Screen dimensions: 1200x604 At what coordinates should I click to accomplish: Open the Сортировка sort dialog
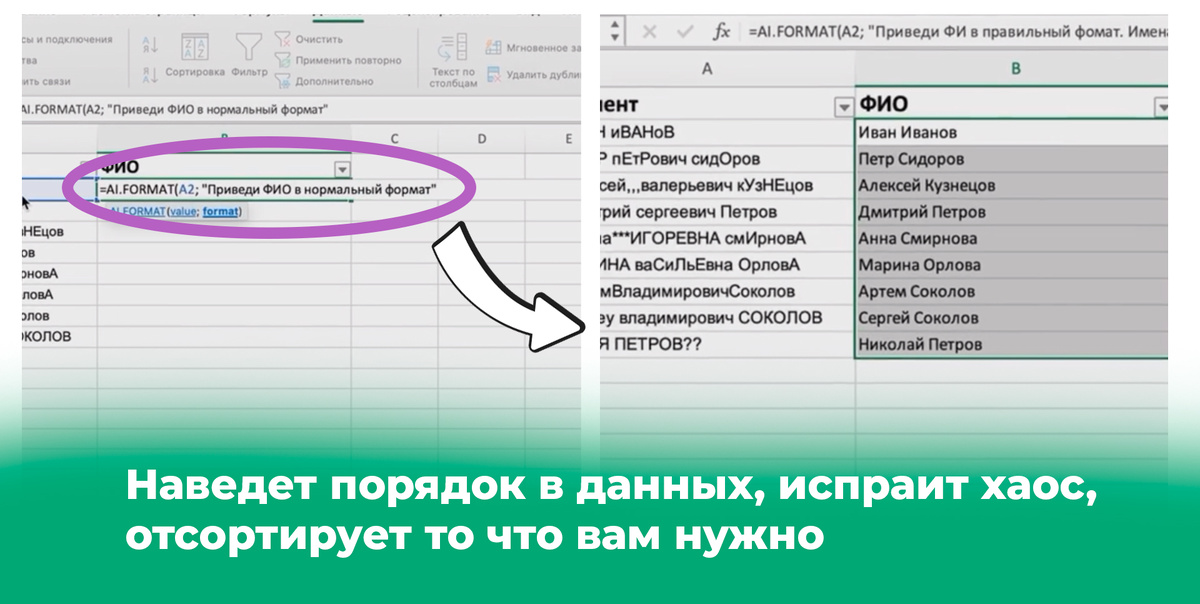[x=195, y=55]
